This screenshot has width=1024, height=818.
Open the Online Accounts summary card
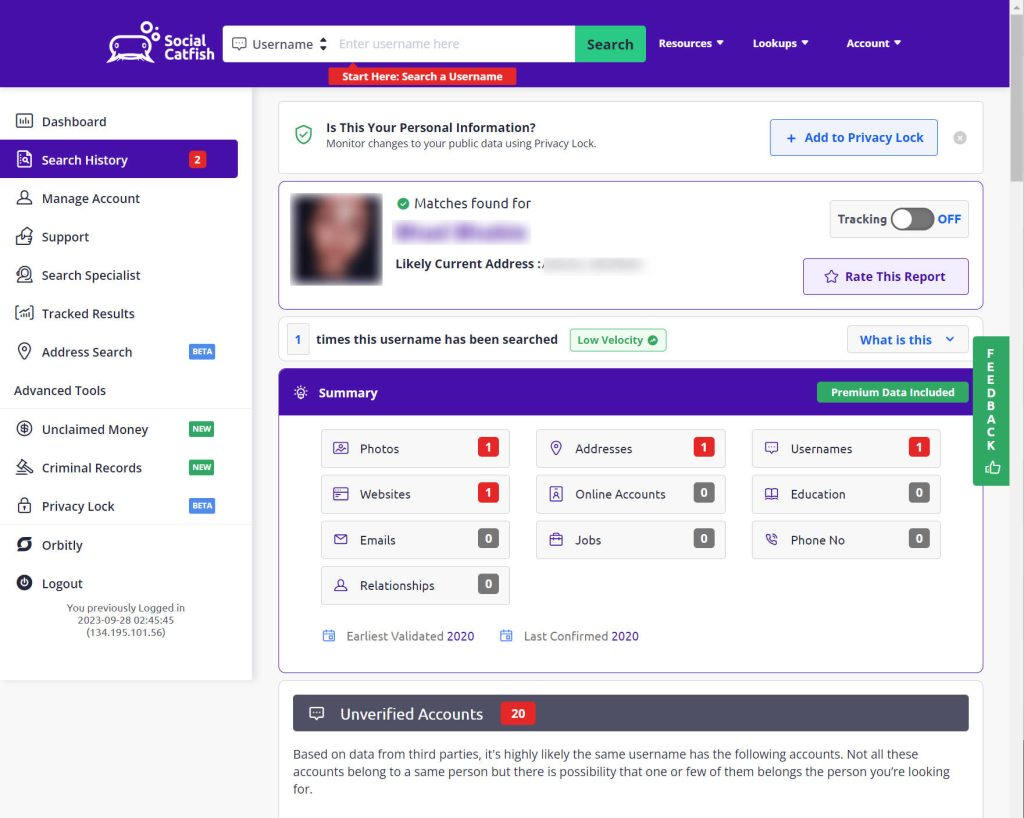tap(630, 494)
